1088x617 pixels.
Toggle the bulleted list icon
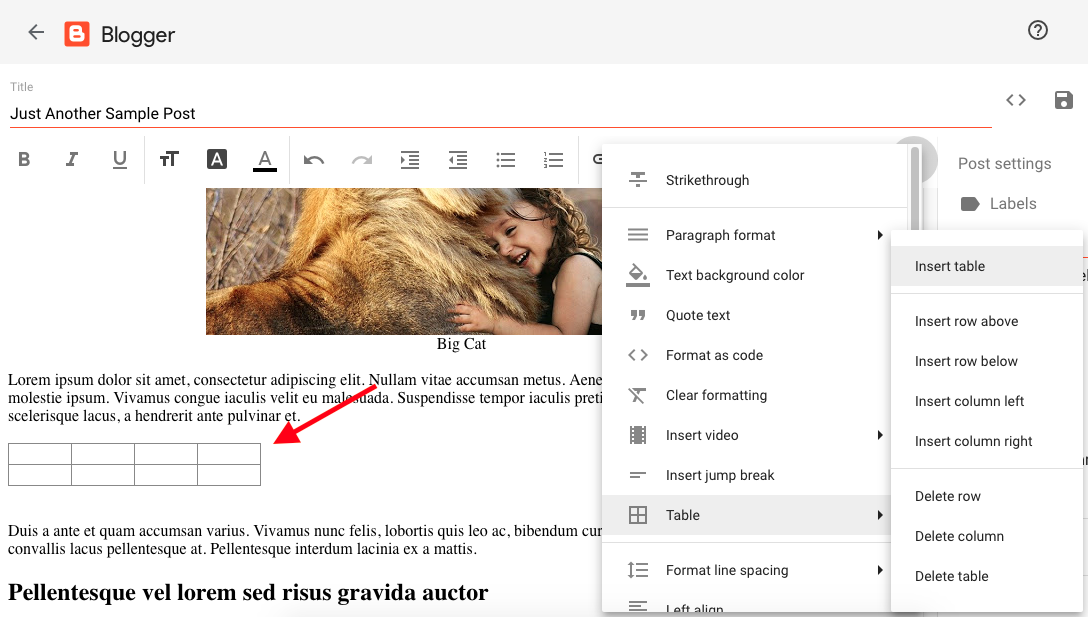click(x=506, y=160)
